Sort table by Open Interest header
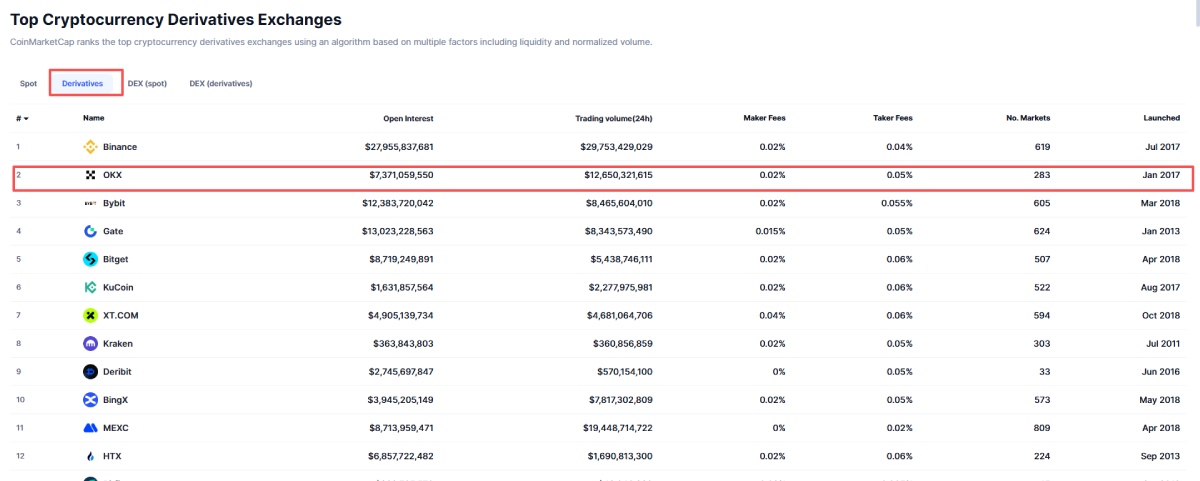Screen dimensions: 1200x481 [x=408, y=118]
